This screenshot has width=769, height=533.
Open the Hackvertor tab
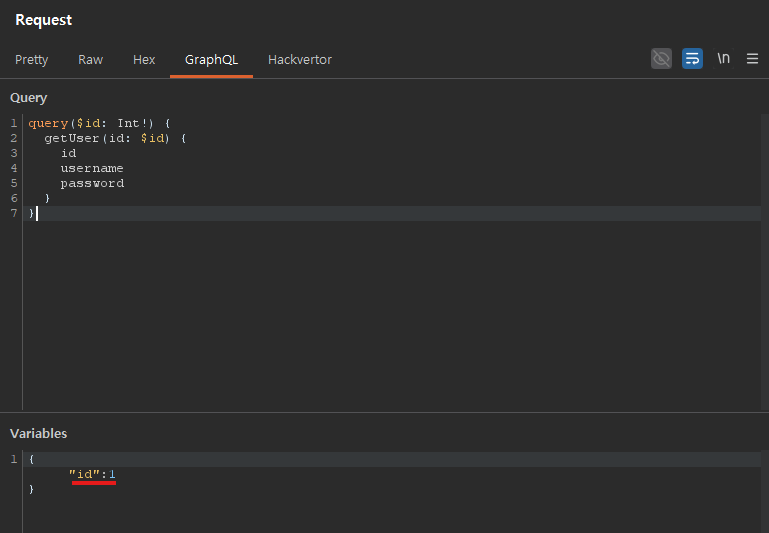coord(300,60)
